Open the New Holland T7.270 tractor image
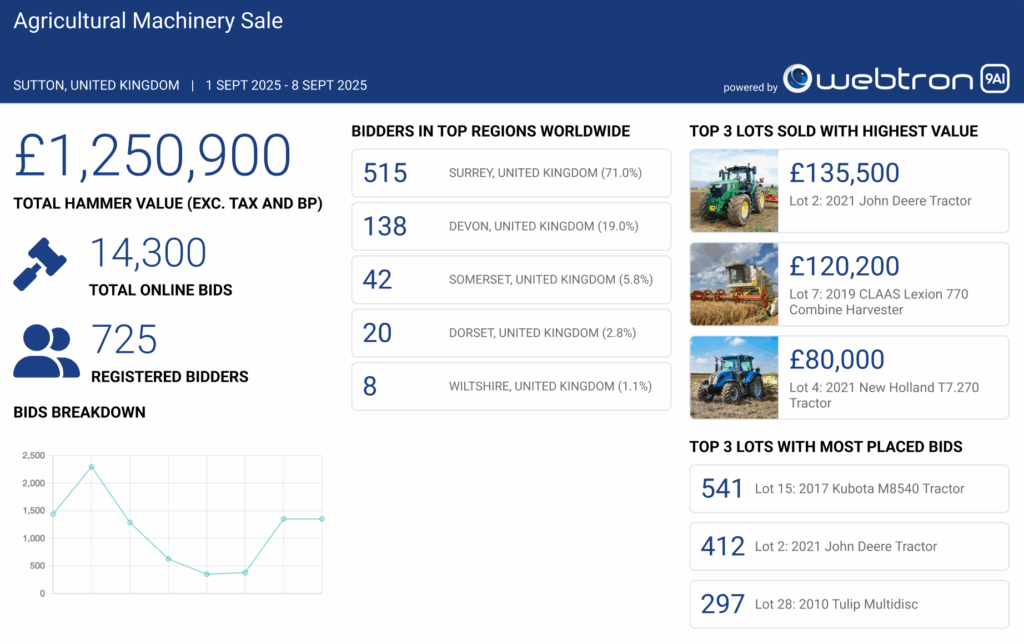This screenshot has height=644, width=1024. 734,377
